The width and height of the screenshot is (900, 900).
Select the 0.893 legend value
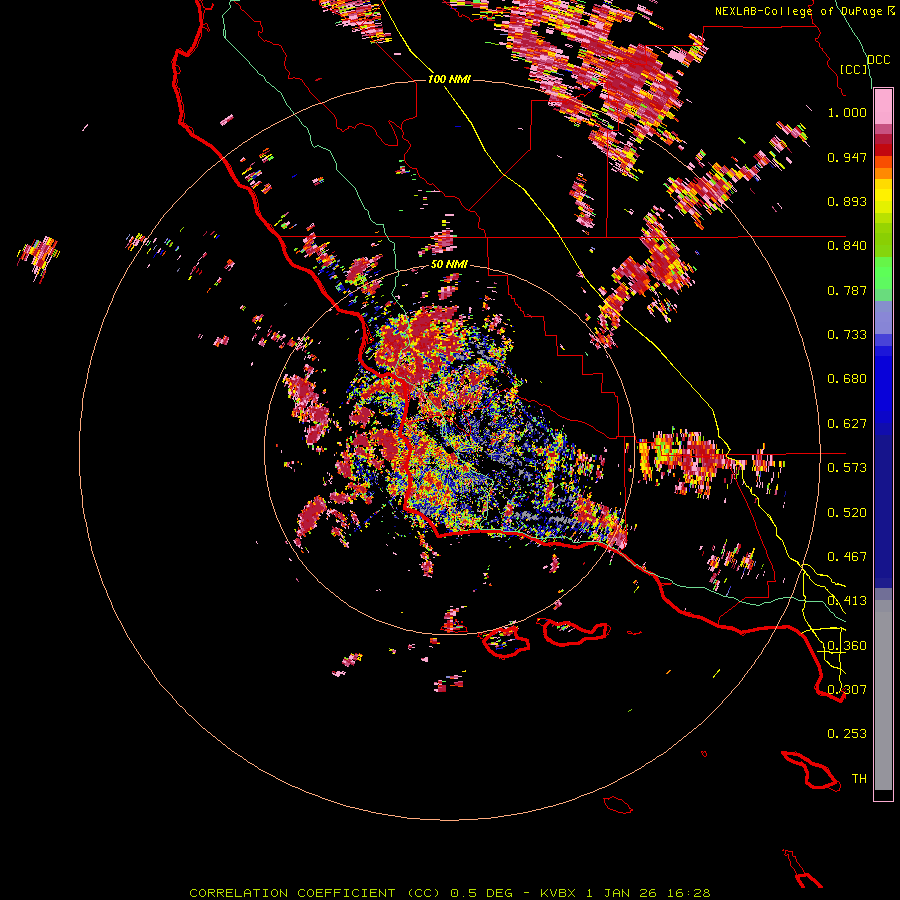(x=847, y=201)
